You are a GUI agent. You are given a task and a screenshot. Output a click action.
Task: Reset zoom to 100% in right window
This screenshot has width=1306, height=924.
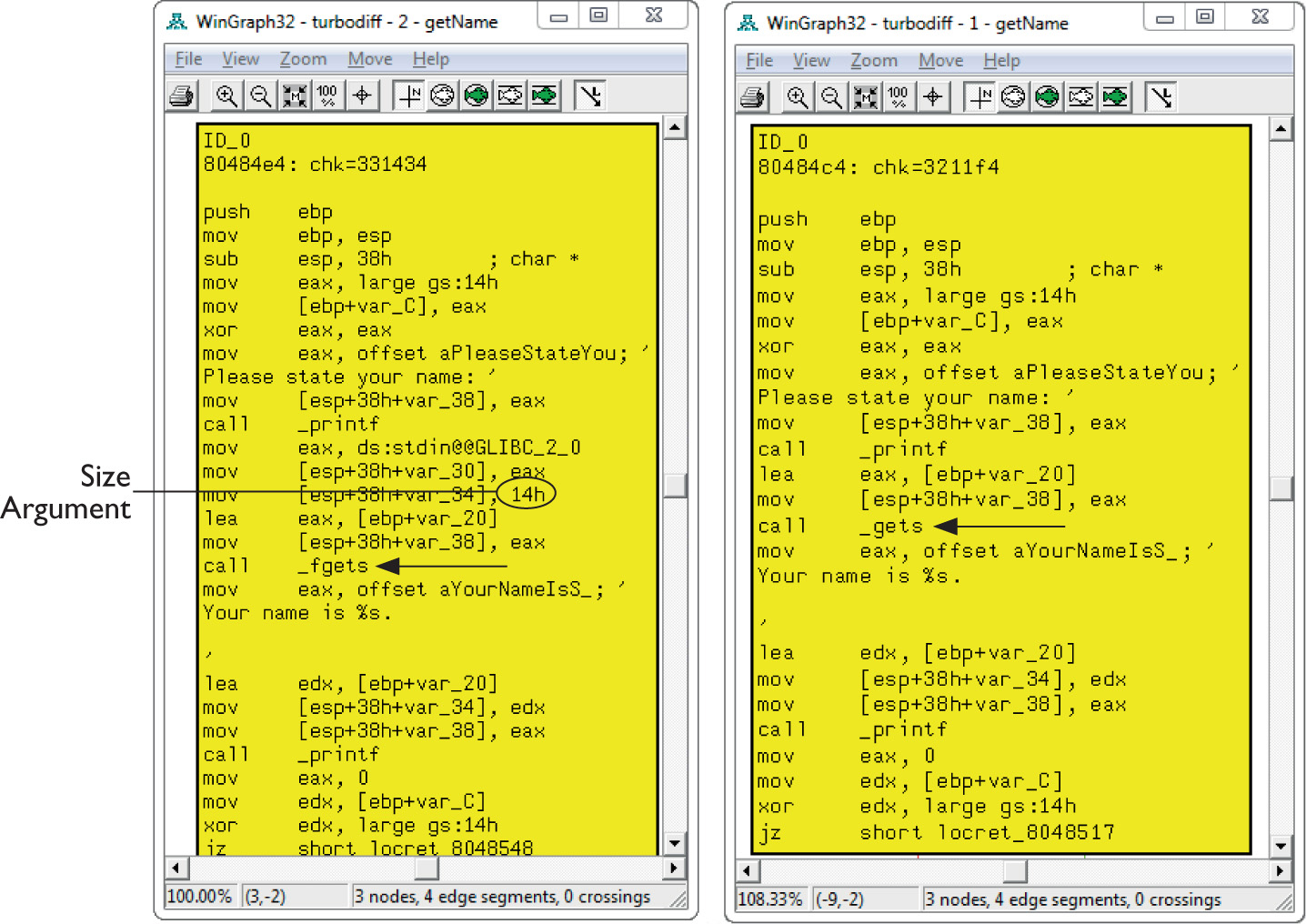coord(899,97)
